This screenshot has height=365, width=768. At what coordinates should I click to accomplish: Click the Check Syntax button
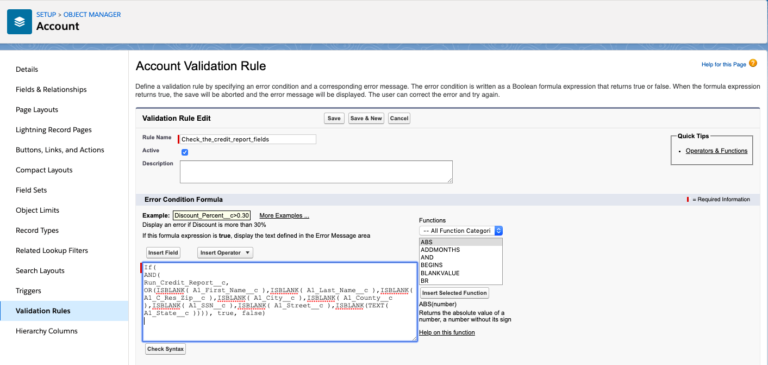(166, 349)
